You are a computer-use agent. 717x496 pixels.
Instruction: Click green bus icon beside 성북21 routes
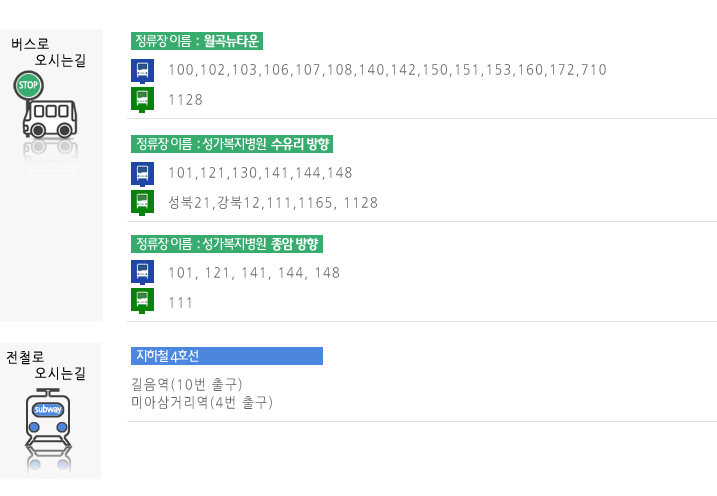click(x=143, y=202)
